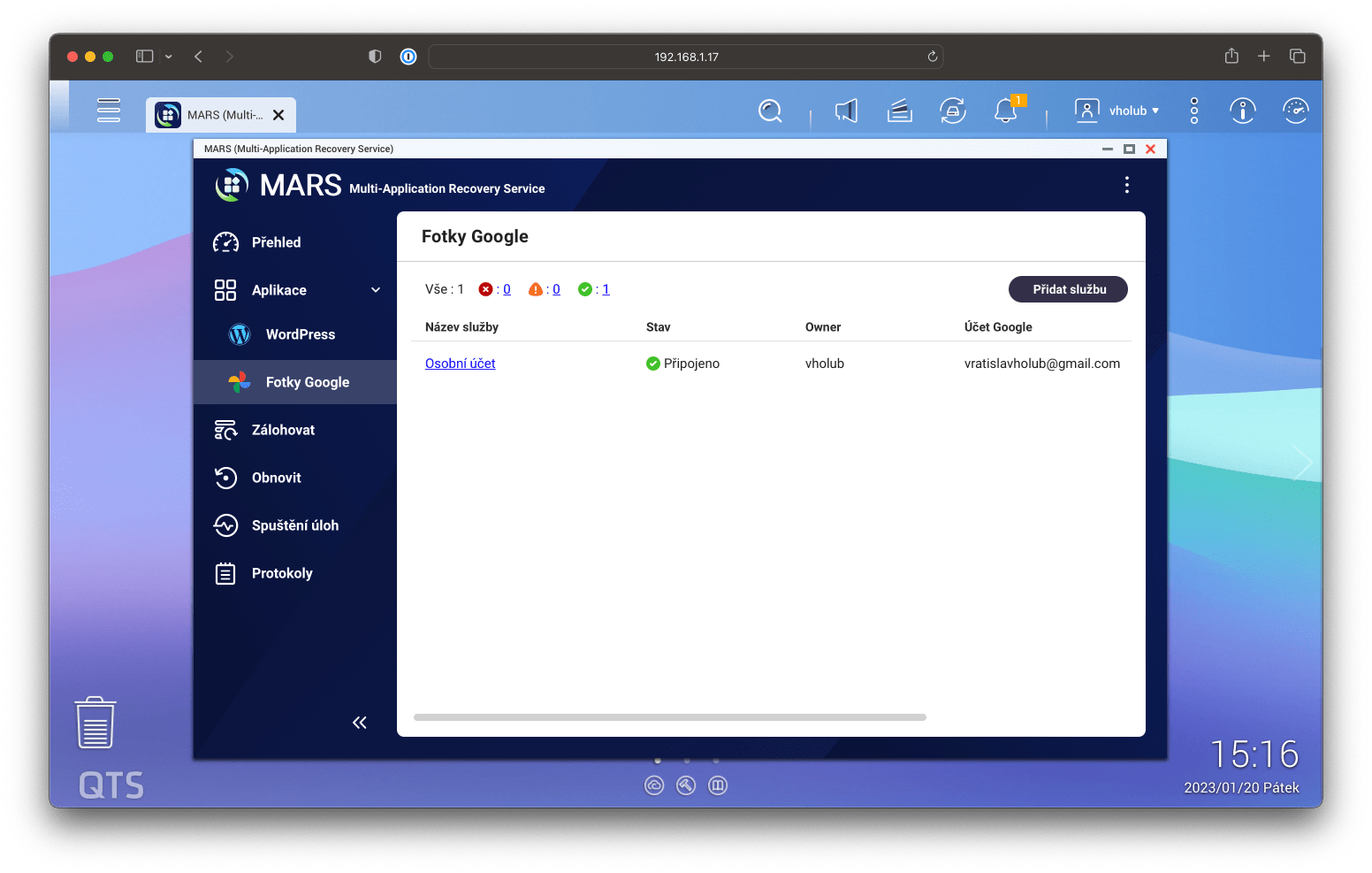Open the dashboard gauge icon
1372x873 pixels.
(1295, 111)
